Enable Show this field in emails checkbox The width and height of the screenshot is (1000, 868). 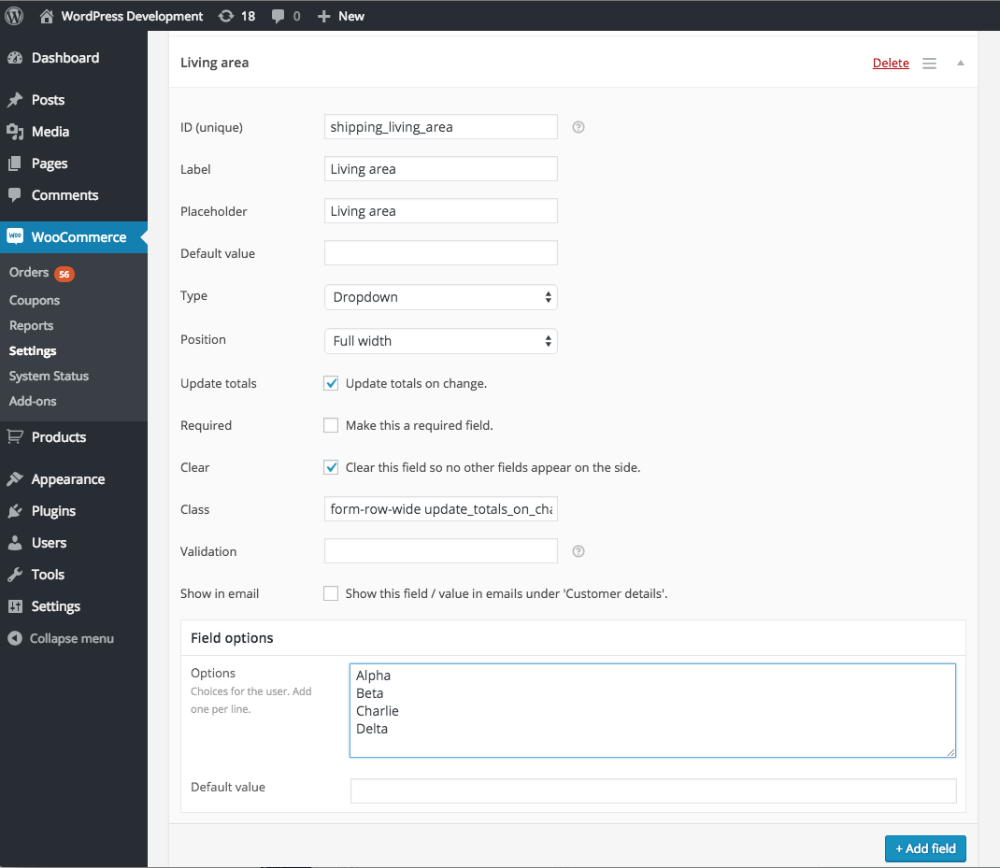tap(330, 594)
